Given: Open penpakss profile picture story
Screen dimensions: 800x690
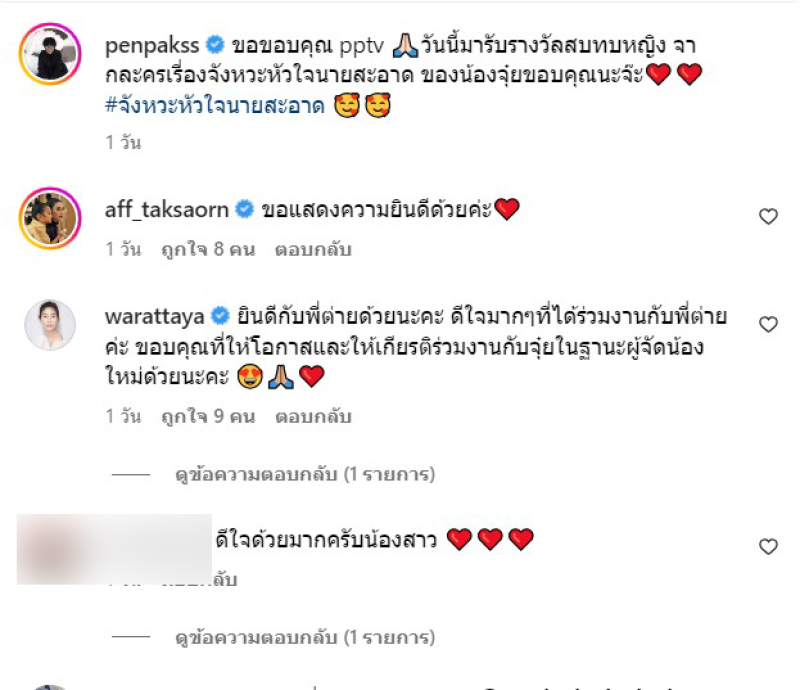Looking at the screenshot, I should pos(50,54).
